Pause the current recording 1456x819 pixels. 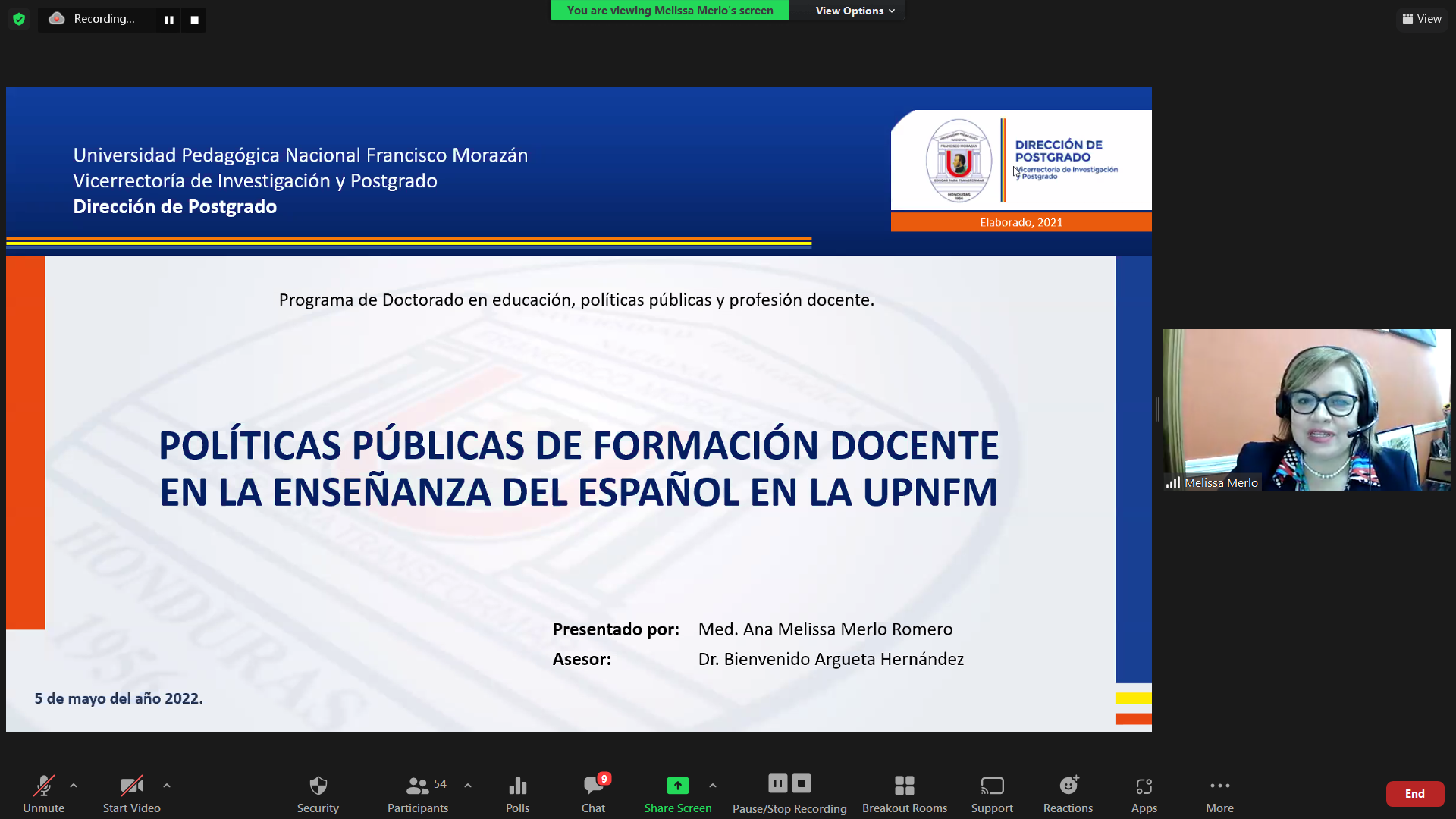pyautogui.click(x=777, y=783)
